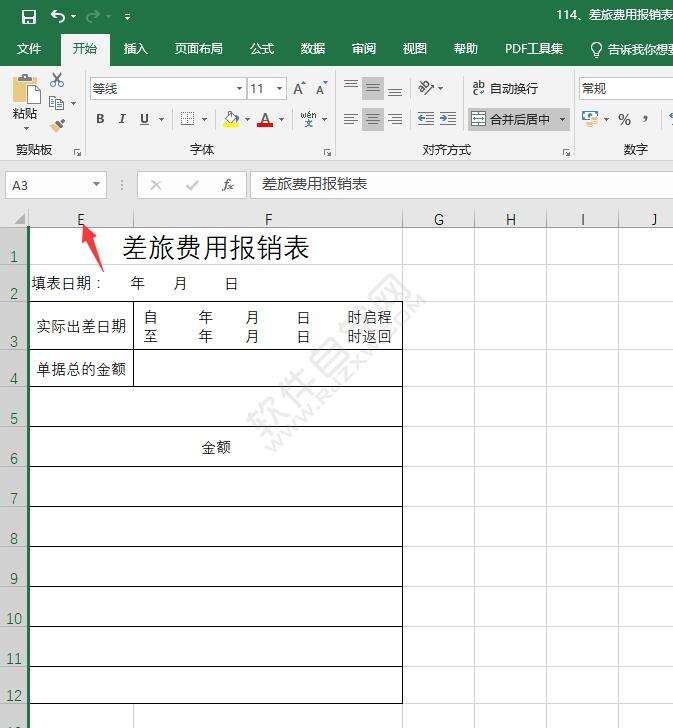Click 自动换行 wrap text button
Screen dimensions: 673x728
click(x=505, y=88)
